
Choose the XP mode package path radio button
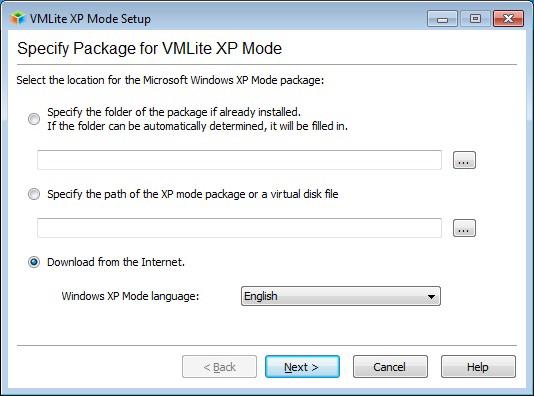[34, 194]
